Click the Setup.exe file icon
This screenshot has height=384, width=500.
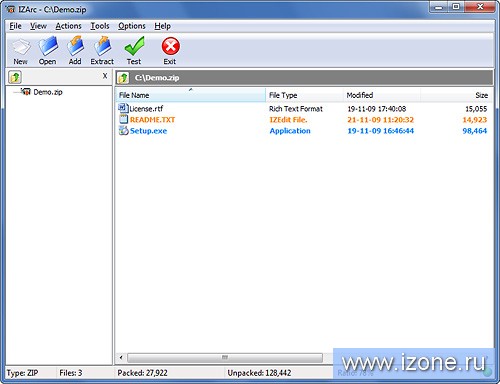point(123,130)
